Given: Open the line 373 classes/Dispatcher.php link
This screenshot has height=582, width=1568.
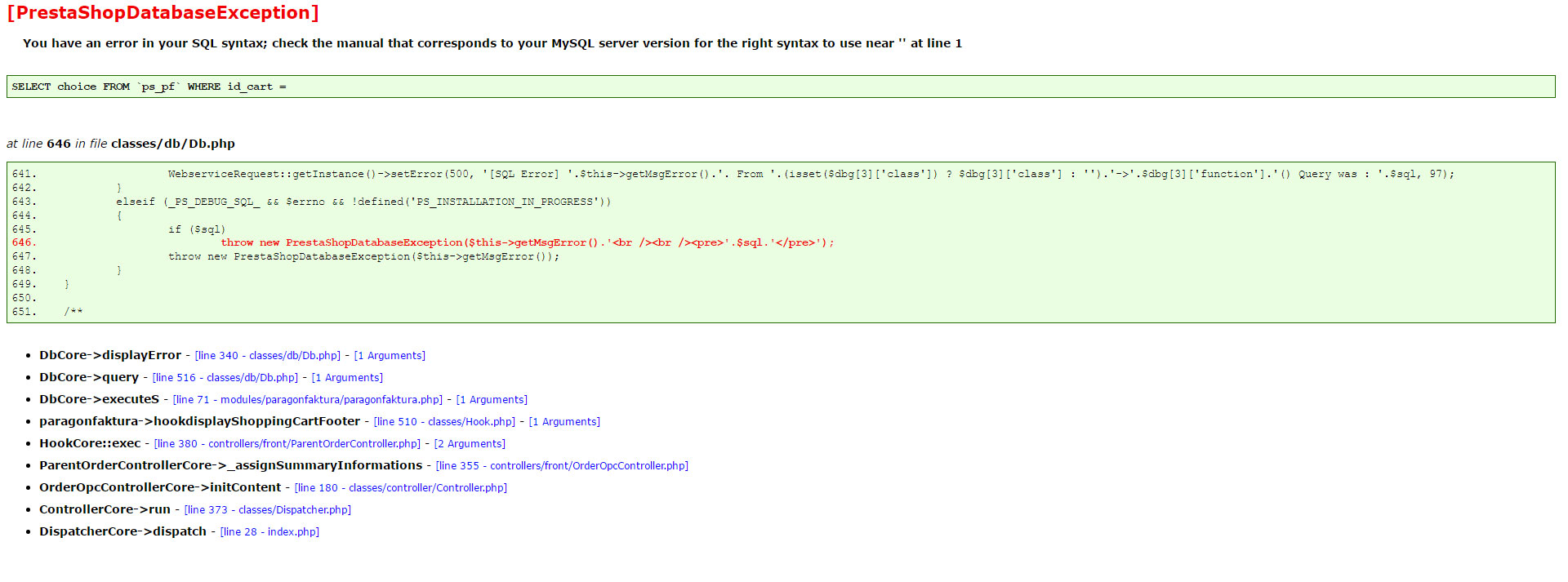Looking at the screenshot, I should coord(268,510).
